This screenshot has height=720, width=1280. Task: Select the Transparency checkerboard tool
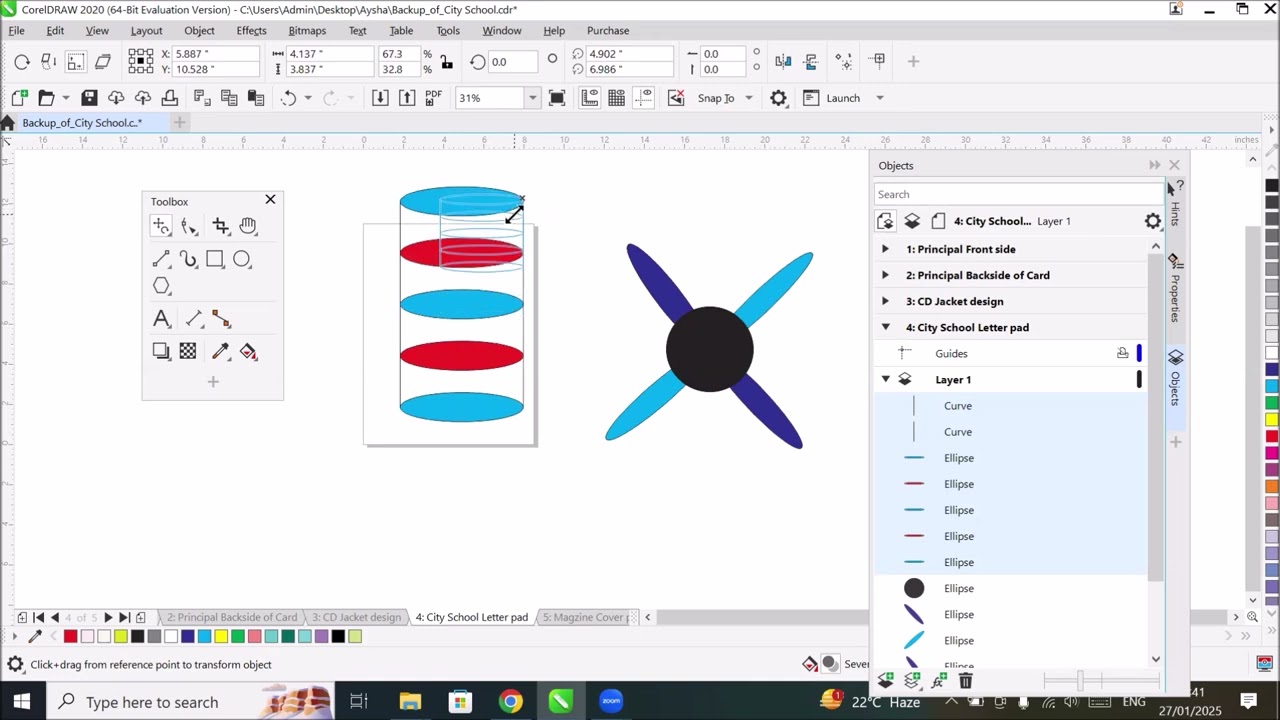[x=188, y=351]
